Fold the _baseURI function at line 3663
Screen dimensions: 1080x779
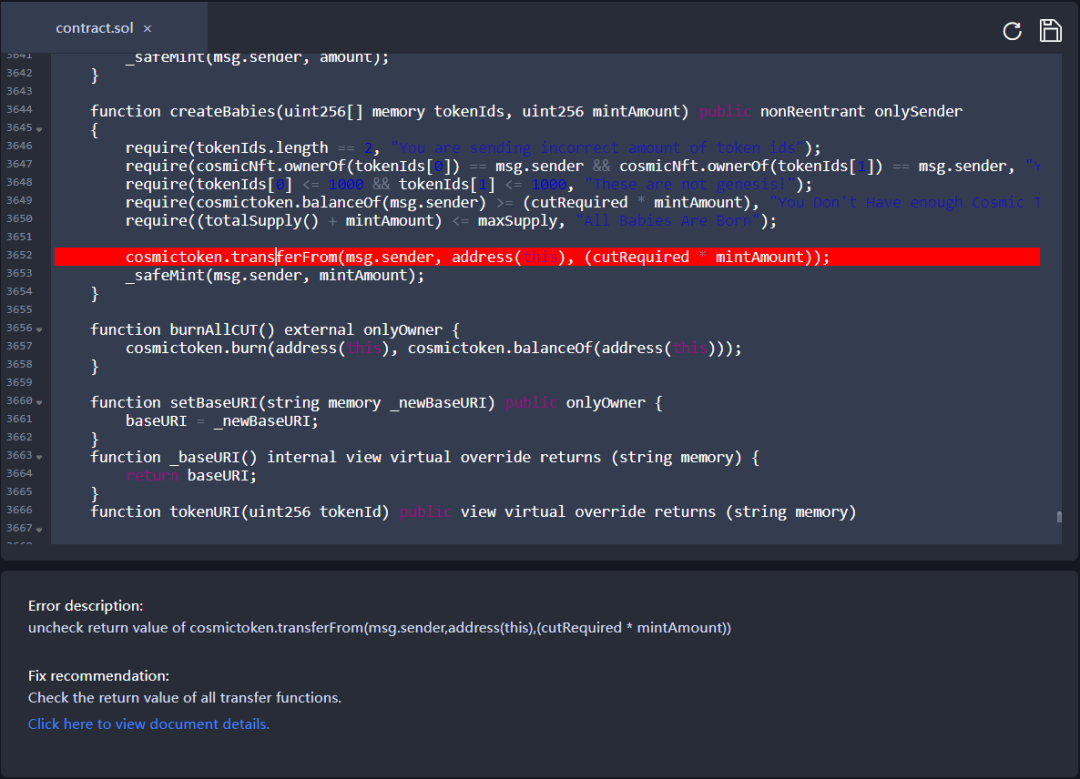39,456
